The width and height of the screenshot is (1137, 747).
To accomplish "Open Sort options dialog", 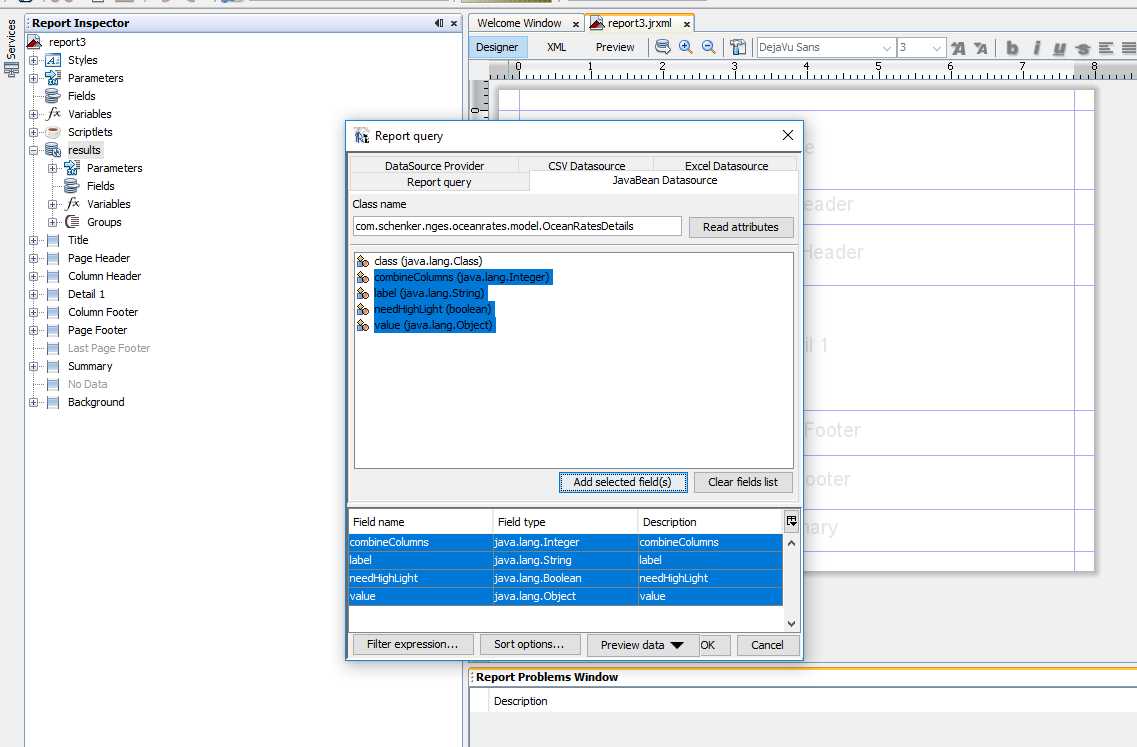I will [x=529, y=644].
